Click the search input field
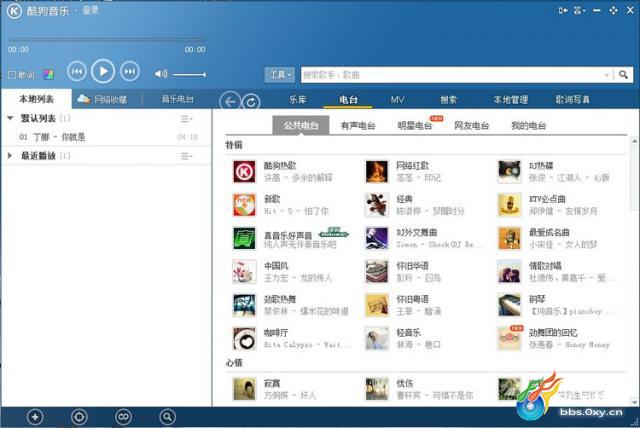 452,75
